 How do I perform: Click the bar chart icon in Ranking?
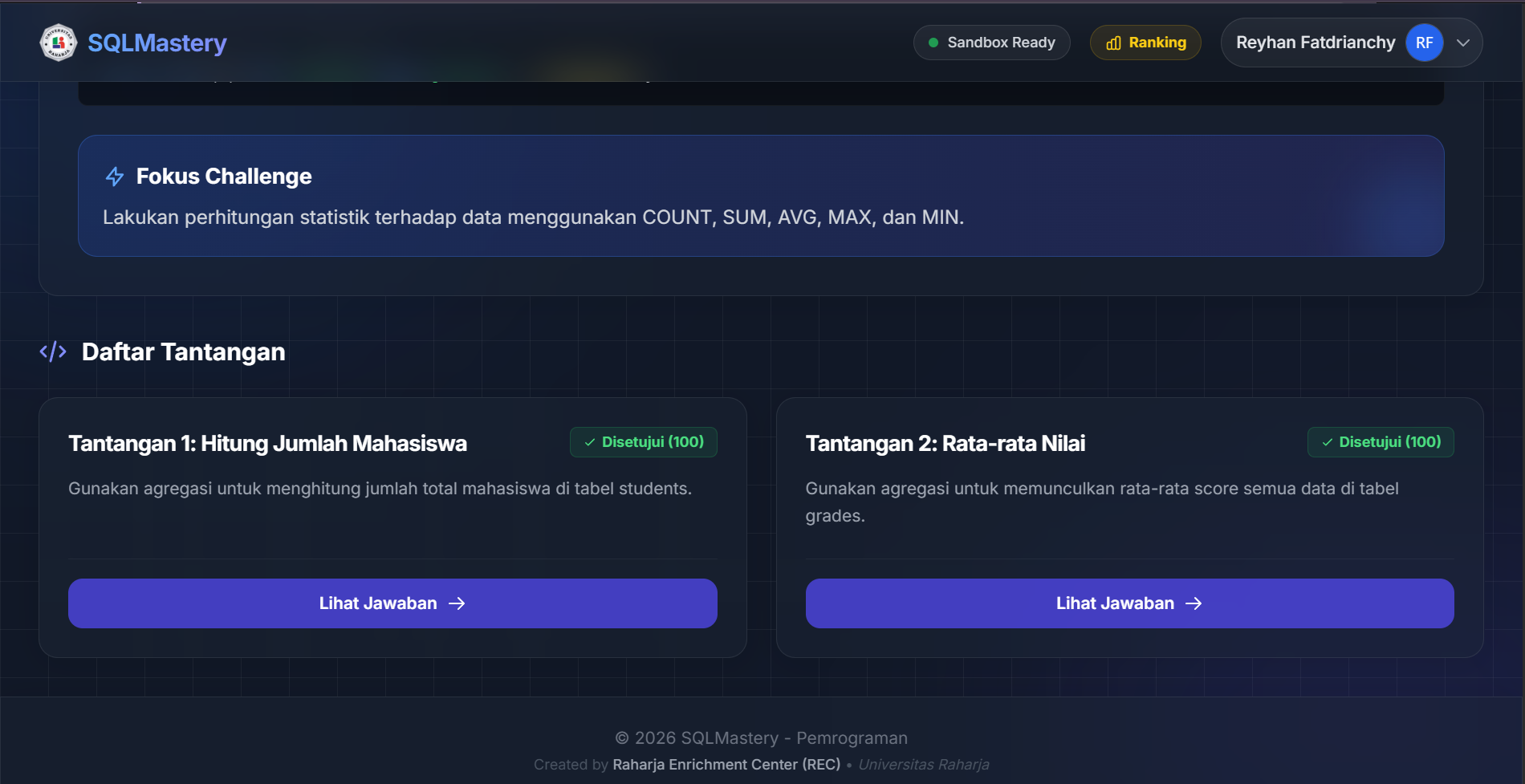coord(1113,43)
